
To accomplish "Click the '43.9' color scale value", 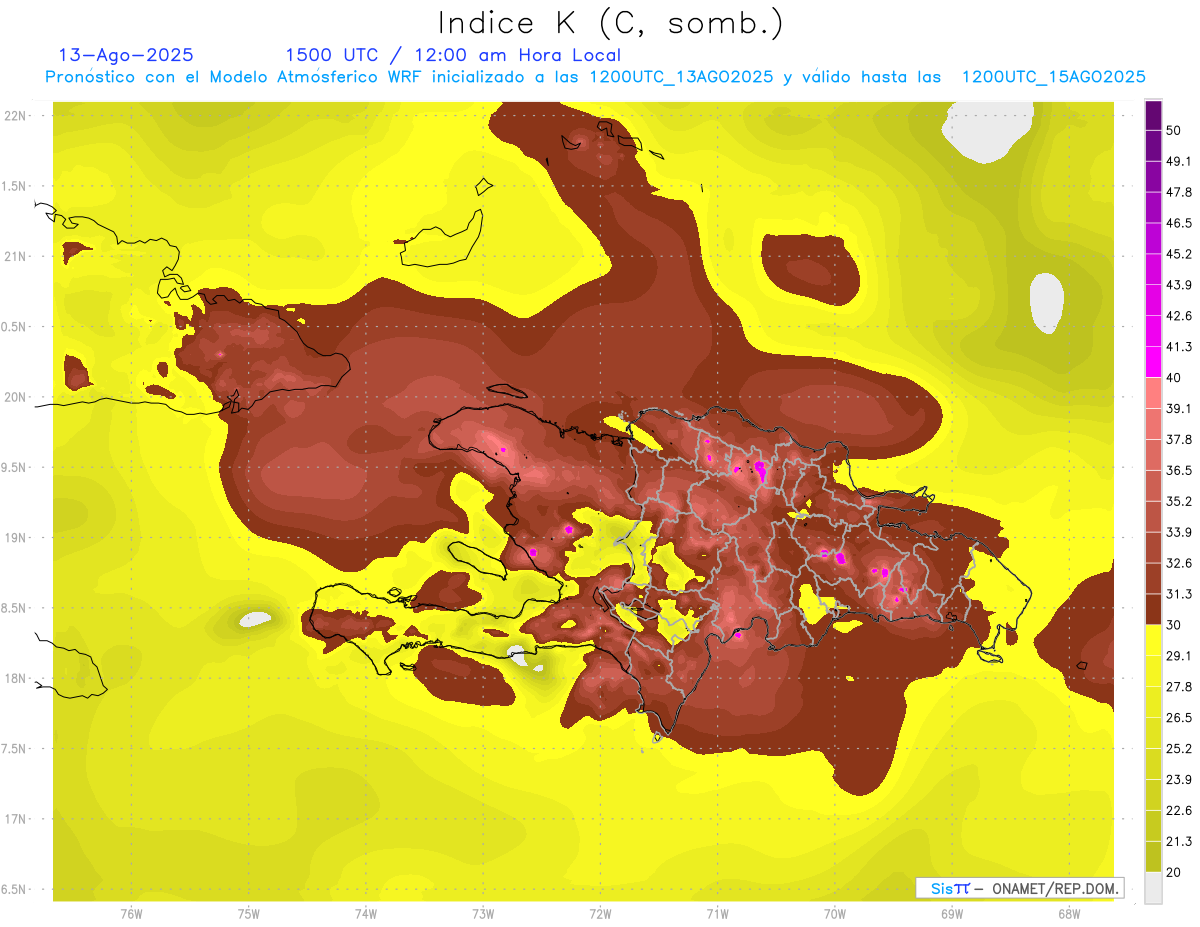I will (1178, 285).
